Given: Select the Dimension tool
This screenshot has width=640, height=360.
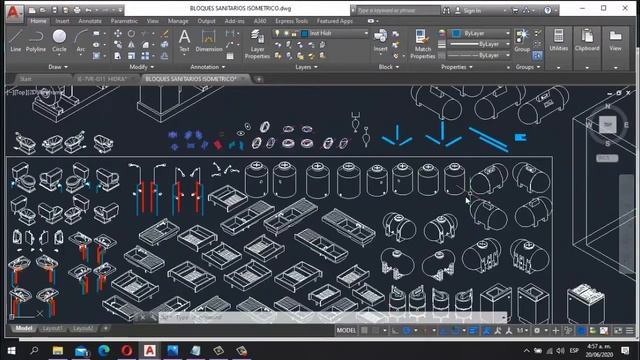Looking at the screenshot, I should 209,41.
